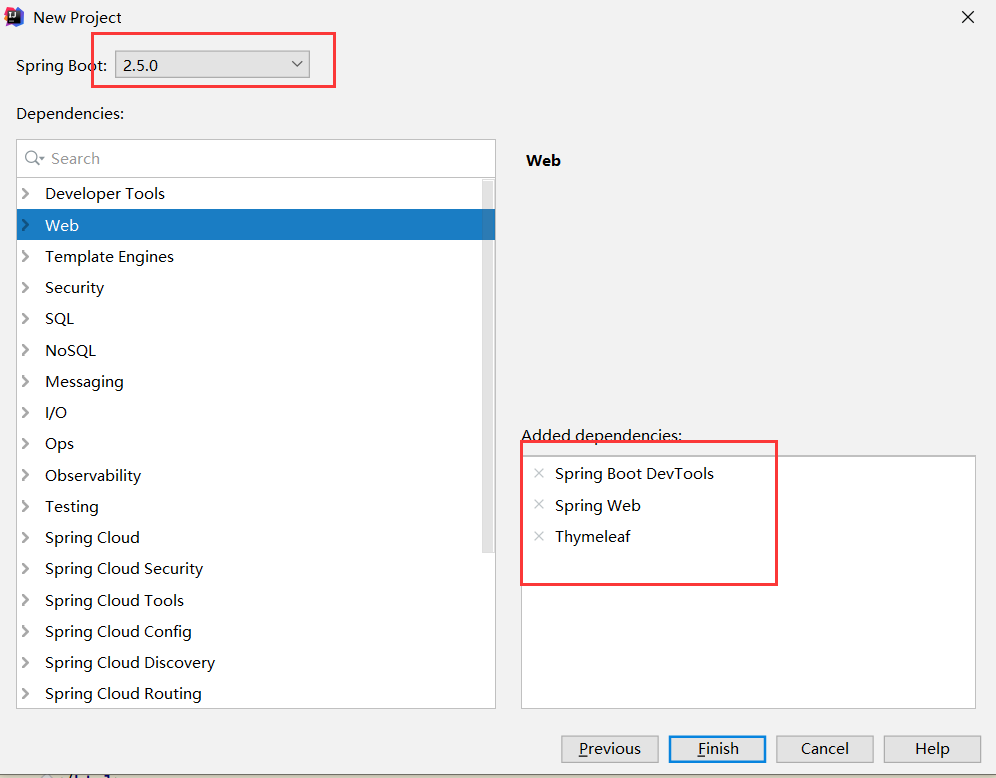Expand the Template Engines category
The width and height of the screenshot is (996, 778).
click(25, 256)
